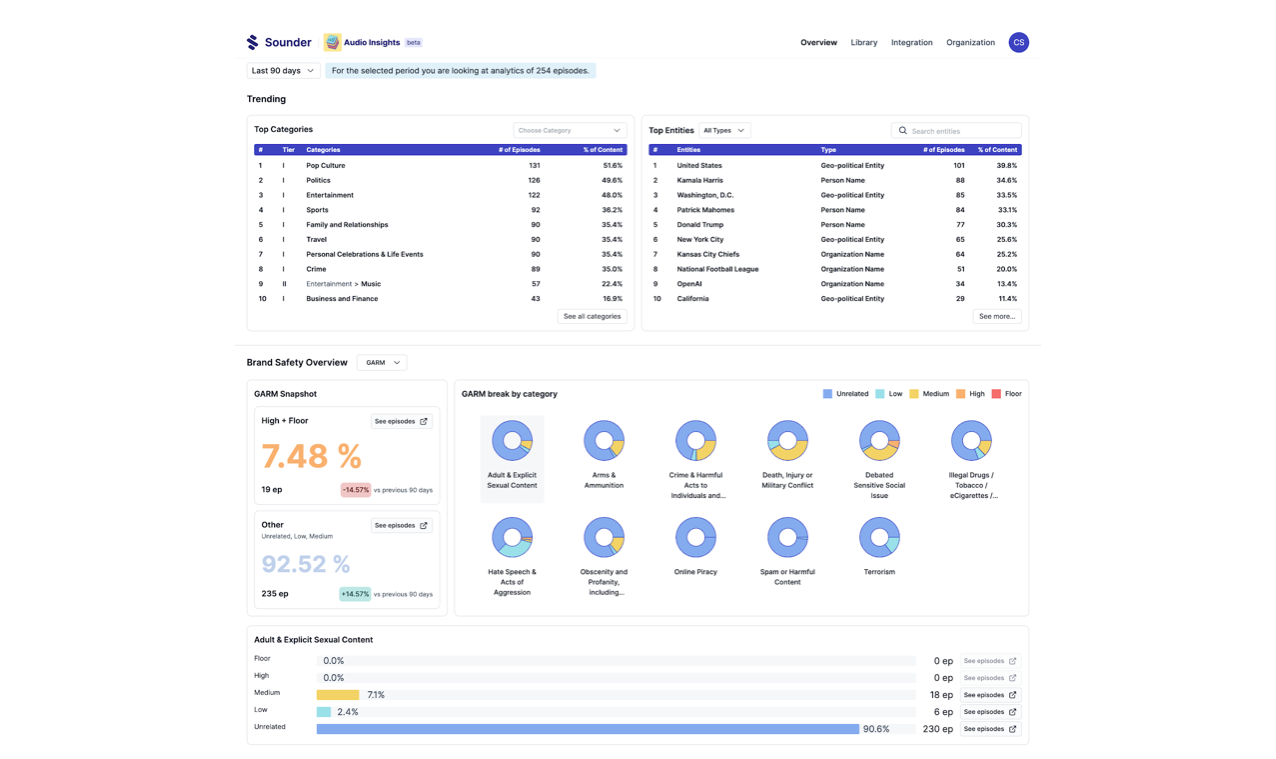
Task: Open external link icon in Unrelated row
Action: point(1013,729)
